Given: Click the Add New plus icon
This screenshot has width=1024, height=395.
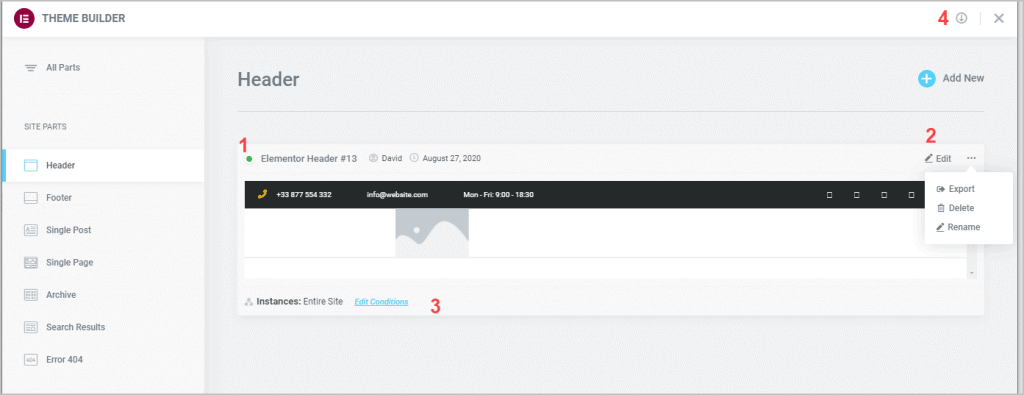Looking at the screenshot, I should click(x=927, y=78).
